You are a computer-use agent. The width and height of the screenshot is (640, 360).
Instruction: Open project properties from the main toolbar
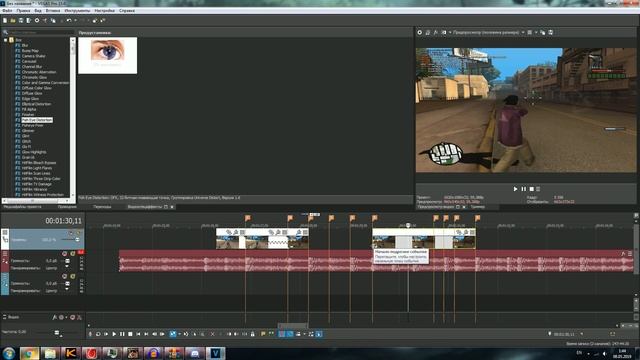[37, 20]
